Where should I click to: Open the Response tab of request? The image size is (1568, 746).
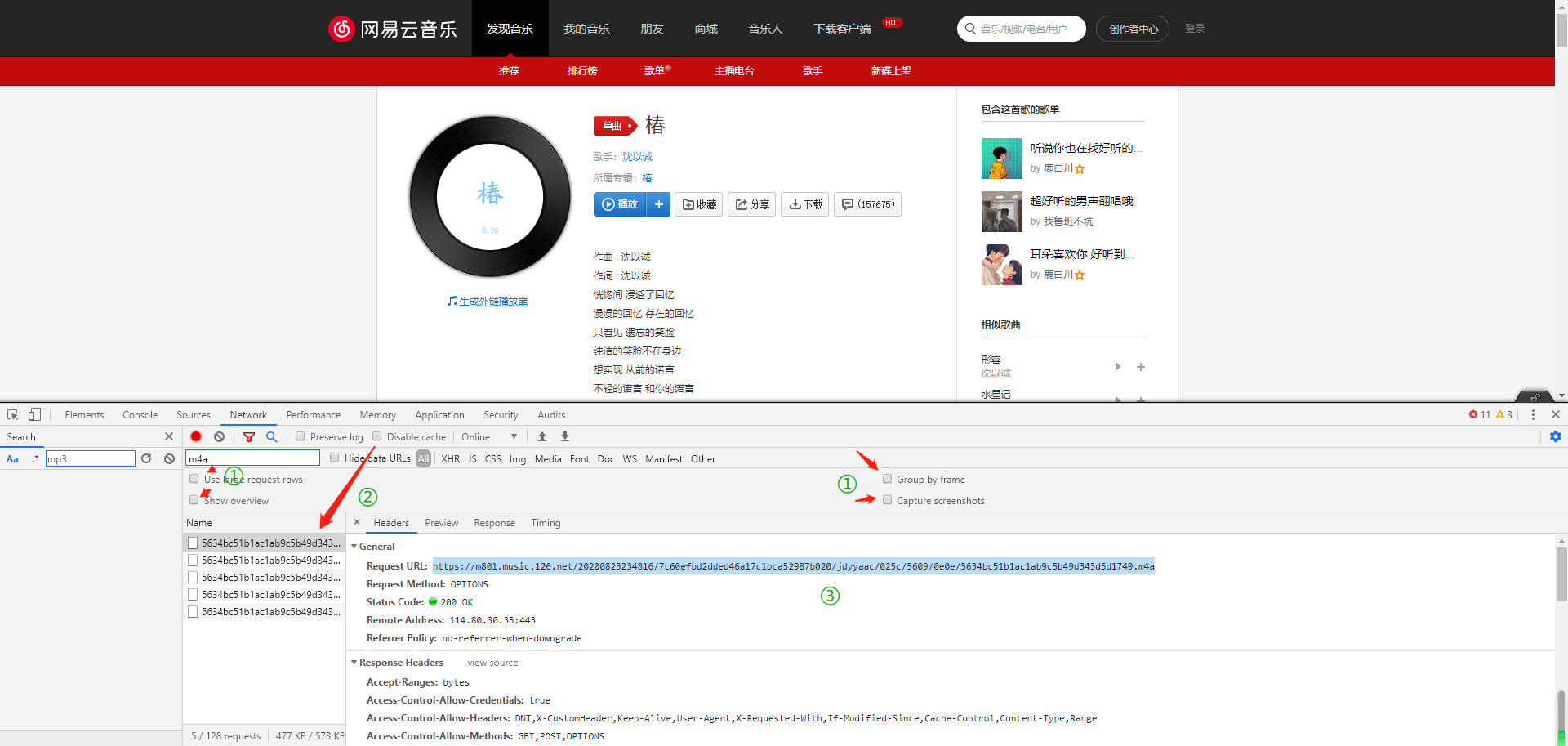coord(495,522)
